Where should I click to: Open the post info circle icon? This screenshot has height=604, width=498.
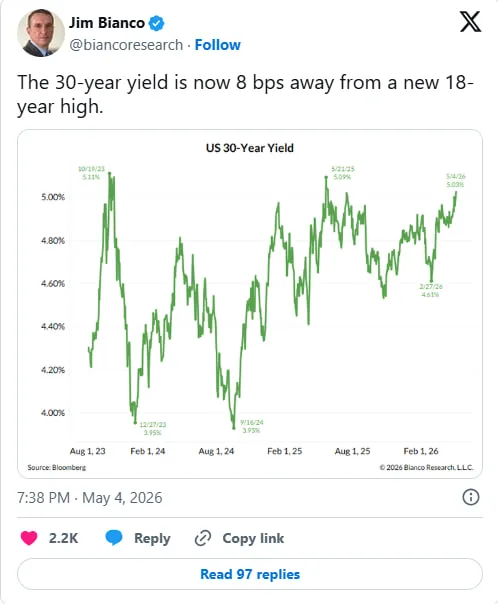pyautogui.click(x=471, y=497)
